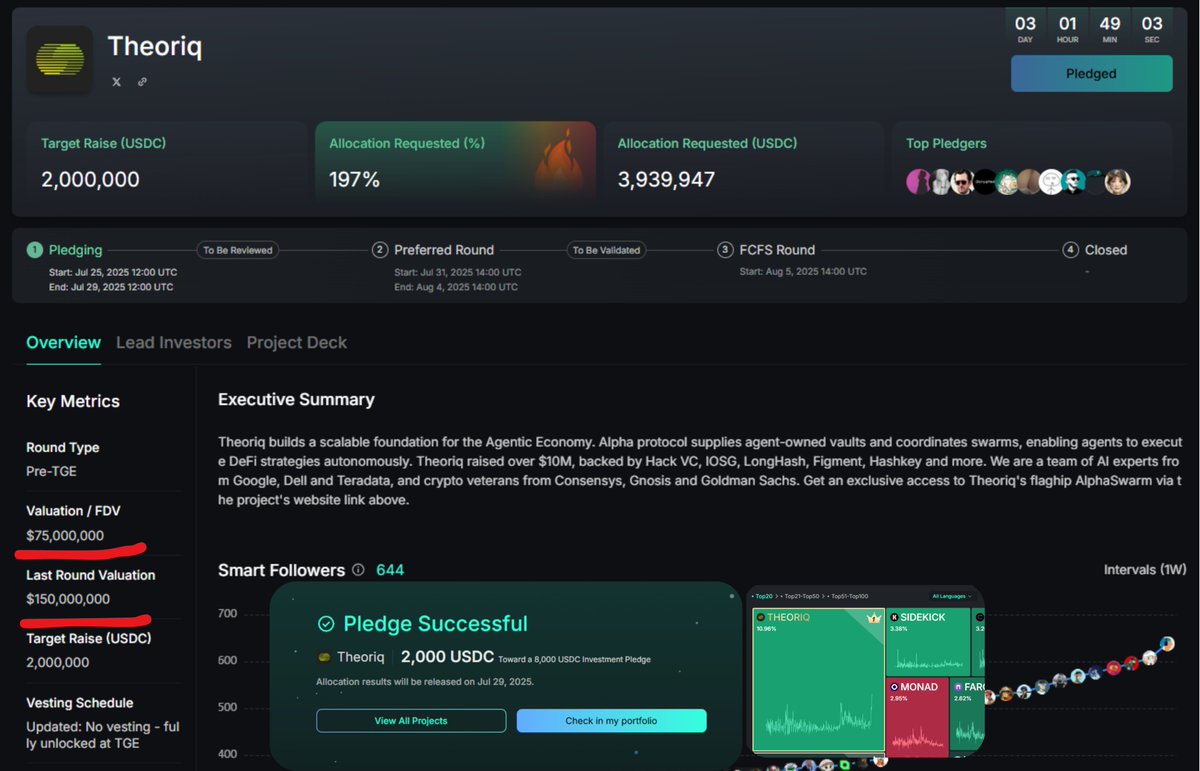Click the Key Metrics heading
The height and width of the screenshot is (771, 1200).
click(x=73, y=401)
